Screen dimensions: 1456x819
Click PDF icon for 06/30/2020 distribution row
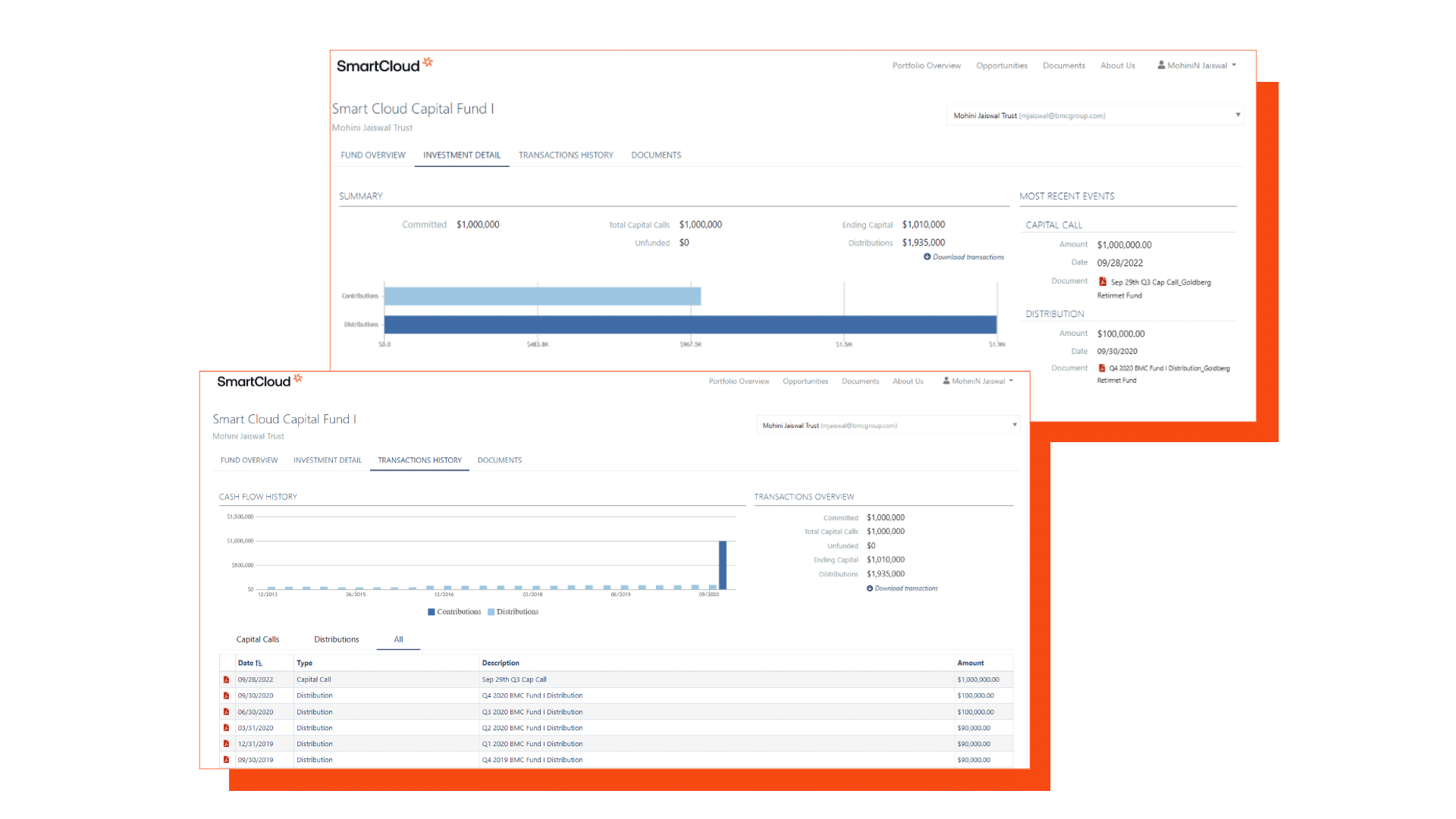point(226,712)
